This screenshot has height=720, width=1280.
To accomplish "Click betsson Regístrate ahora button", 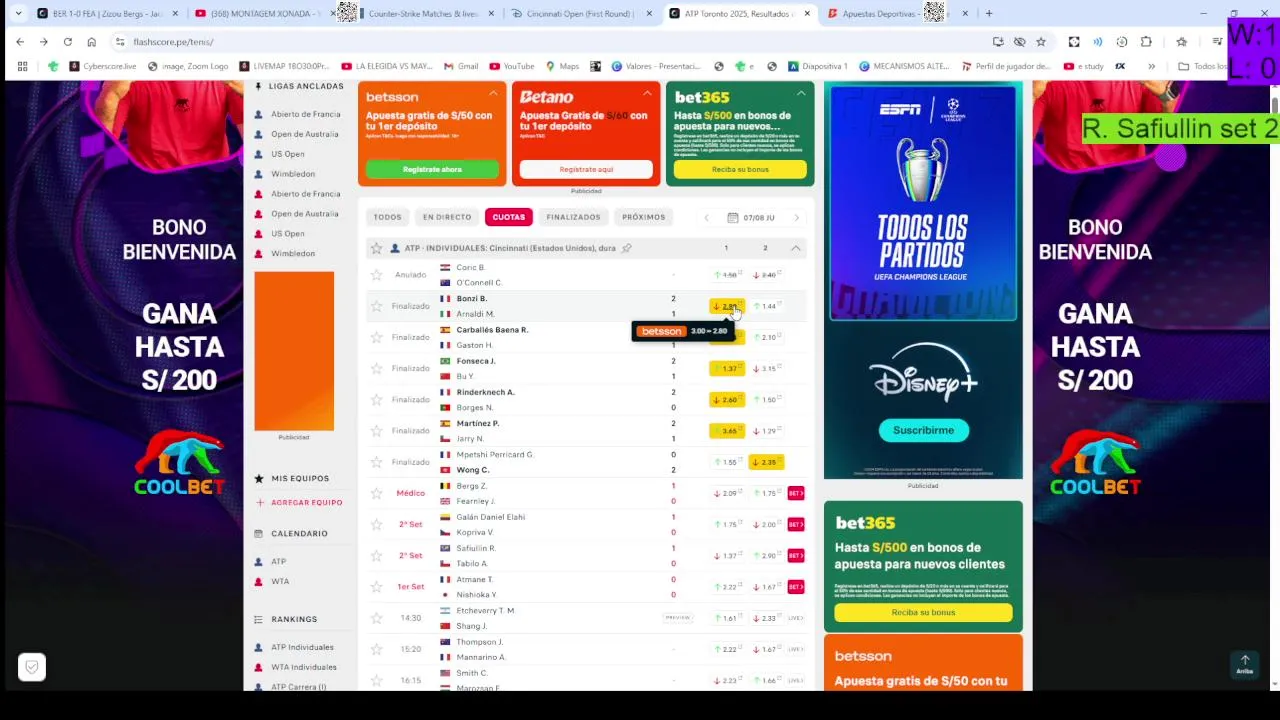I will pos(432,169).
